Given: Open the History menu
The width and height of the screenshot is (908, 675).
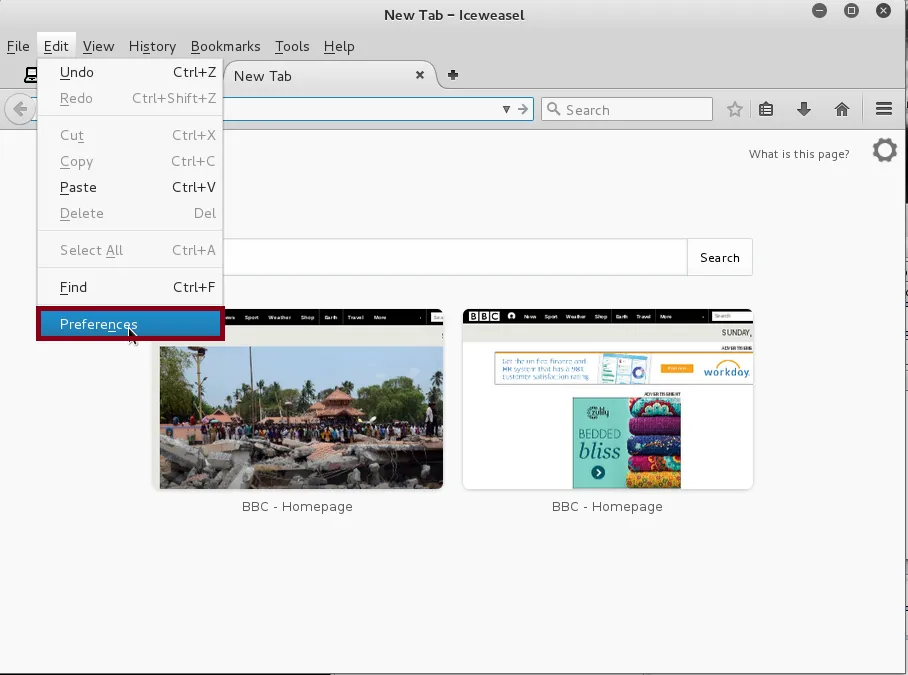Looking at the screenshot, I should [152, 46].
